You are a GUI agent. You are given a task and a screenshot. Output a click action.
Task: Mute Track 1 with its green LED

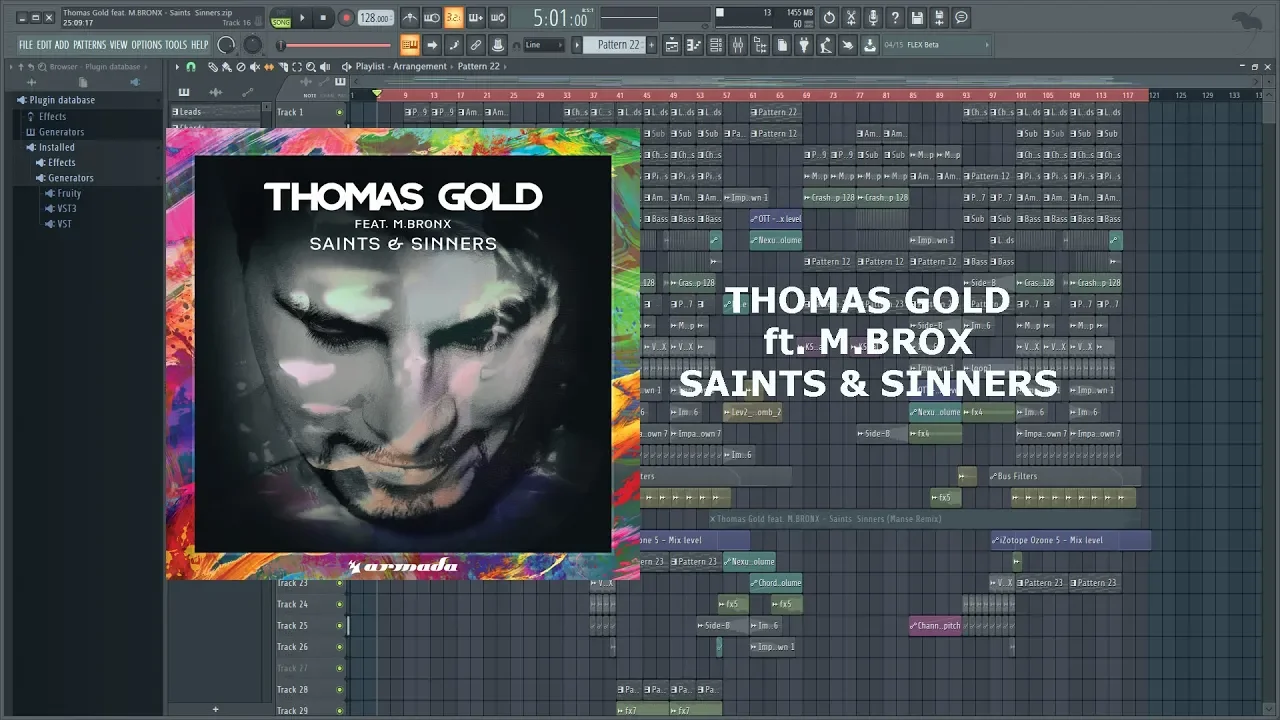point(339,112)
